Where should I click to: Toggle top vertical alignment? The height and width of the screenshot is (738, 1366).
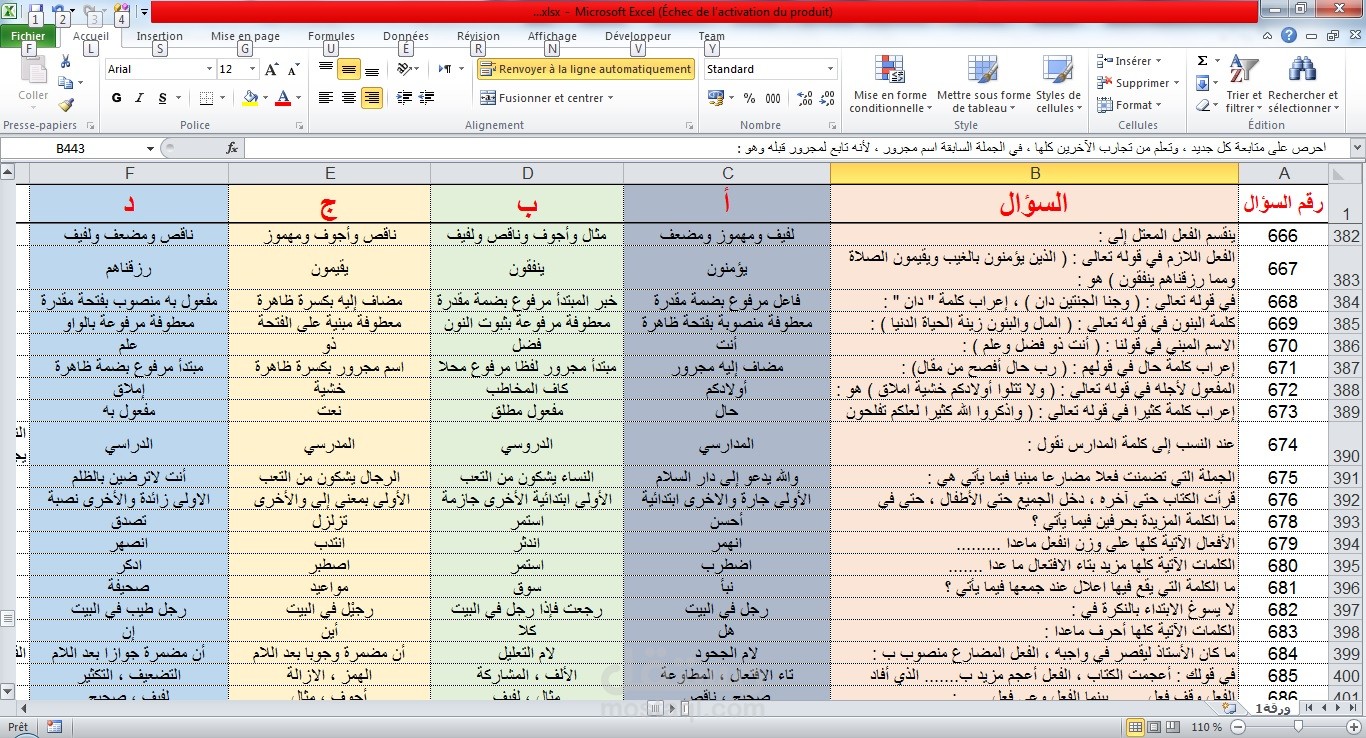[x=325, y=69]
